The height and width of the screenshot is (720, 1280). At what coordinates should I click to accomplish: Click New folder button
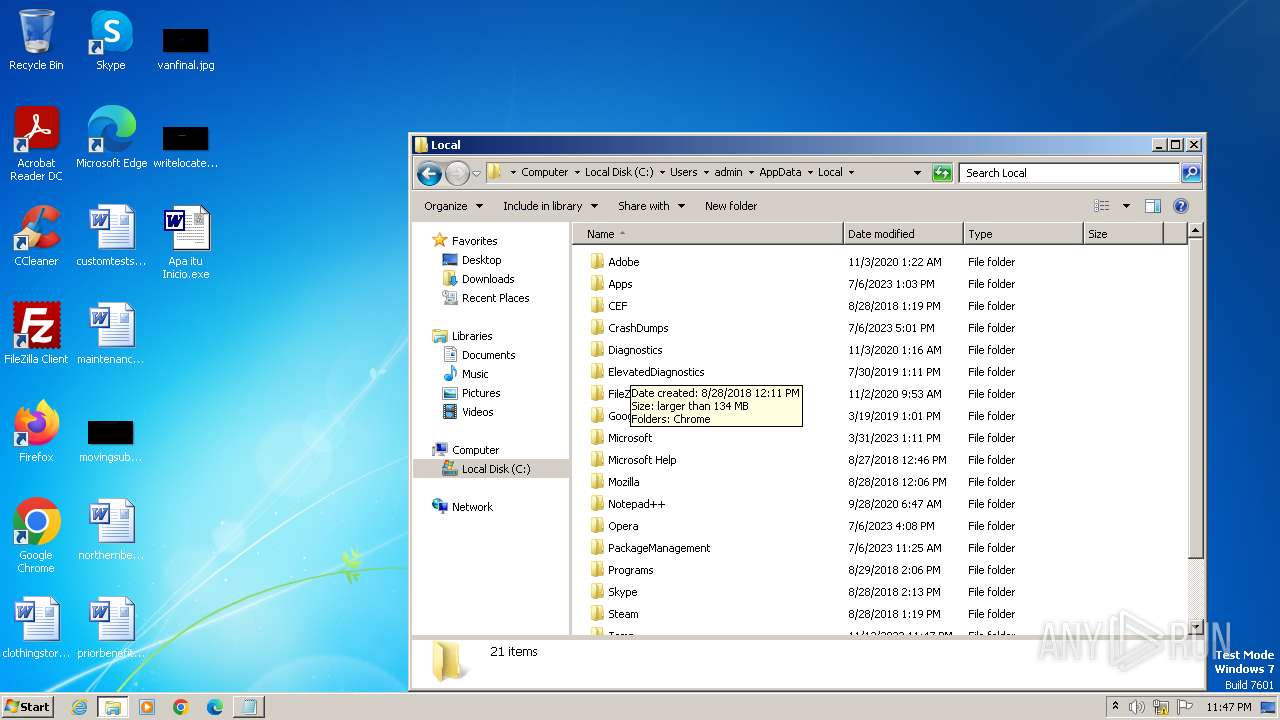coord(731,206)
